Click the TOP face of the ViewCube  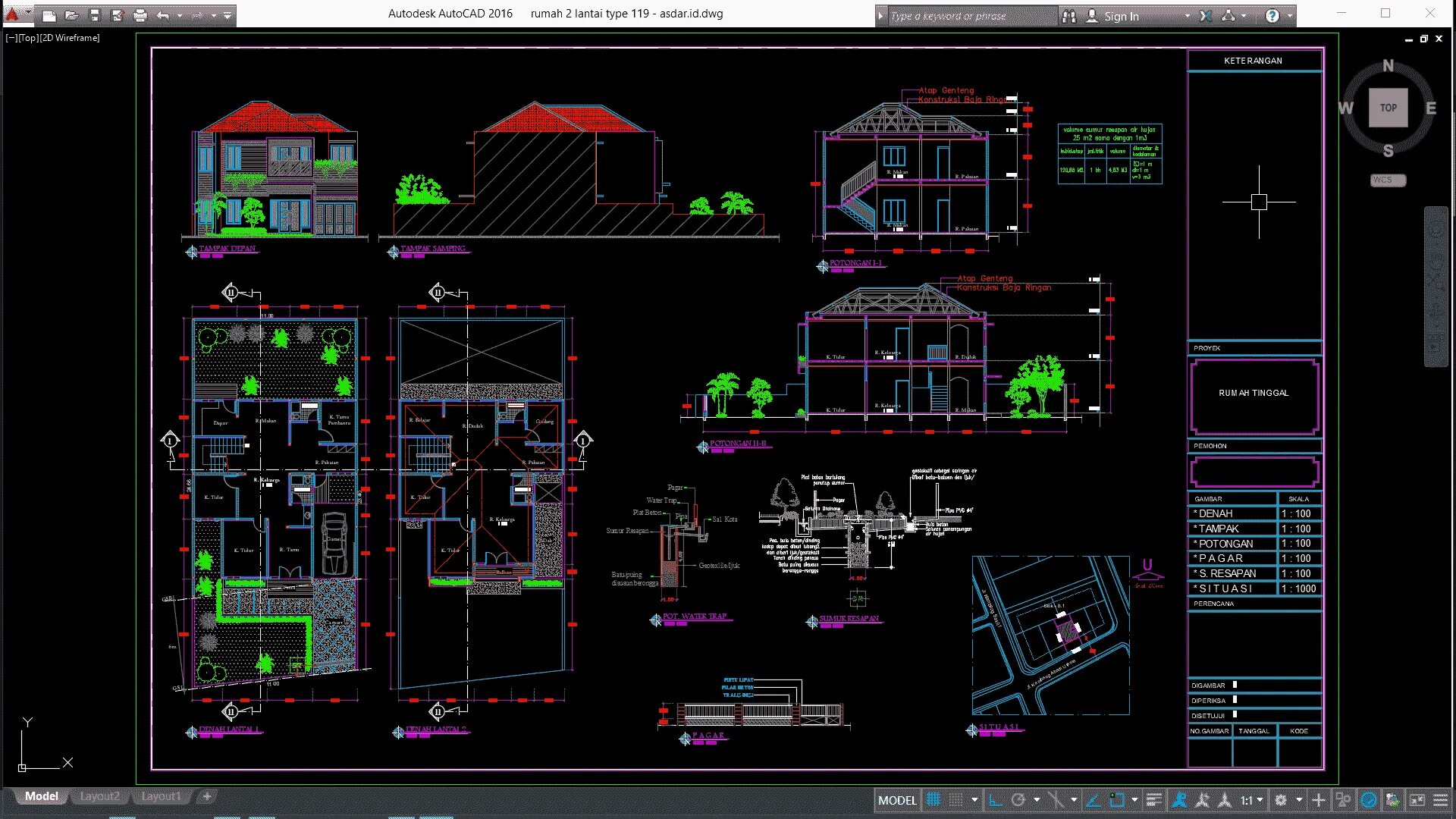[x=1388, y=108]
